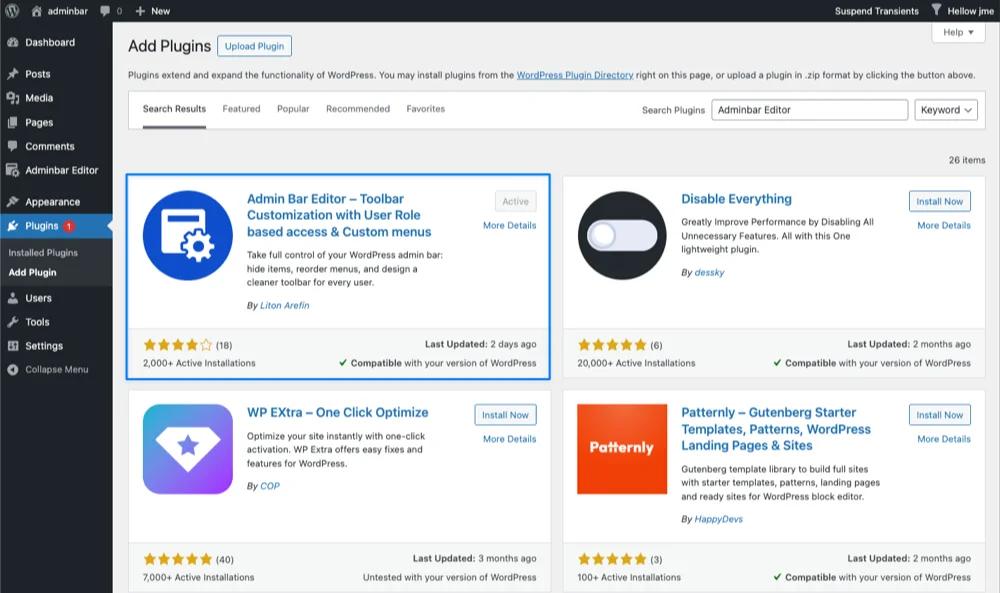1000x593 pixels.
Task: Open Media library from the sidebar icon
Action: coord(14,98)
